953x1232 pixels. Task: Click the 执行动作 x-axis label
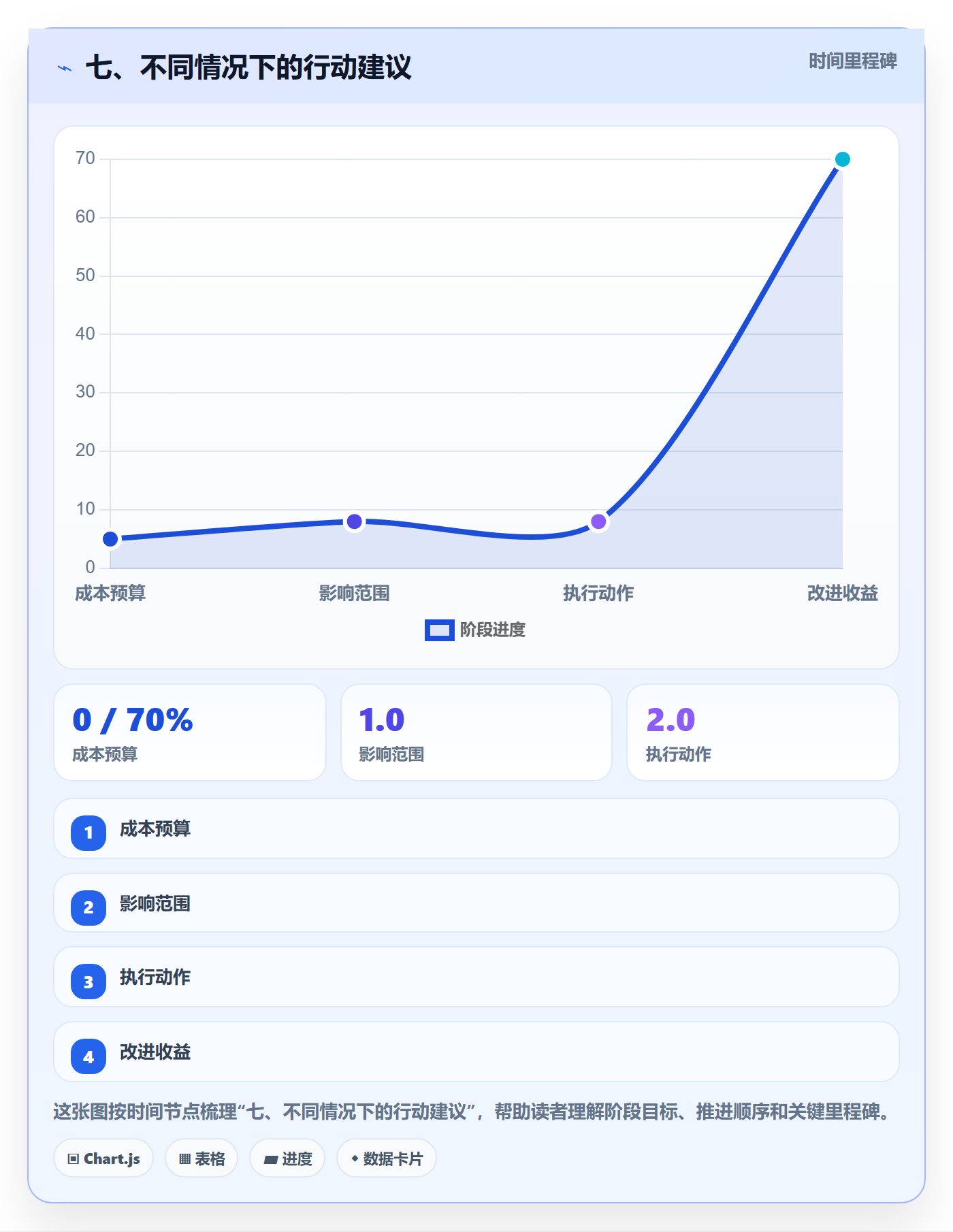click(x=598, y=594)
